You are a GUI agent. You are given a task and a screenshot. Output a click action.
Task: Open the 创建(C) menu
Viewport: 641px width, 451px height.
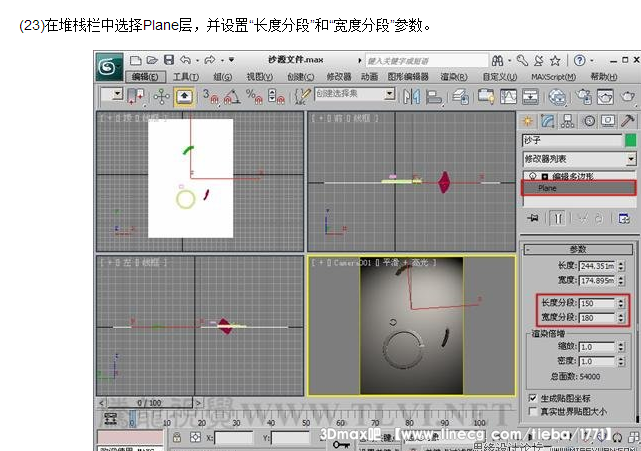coord(300,77)
